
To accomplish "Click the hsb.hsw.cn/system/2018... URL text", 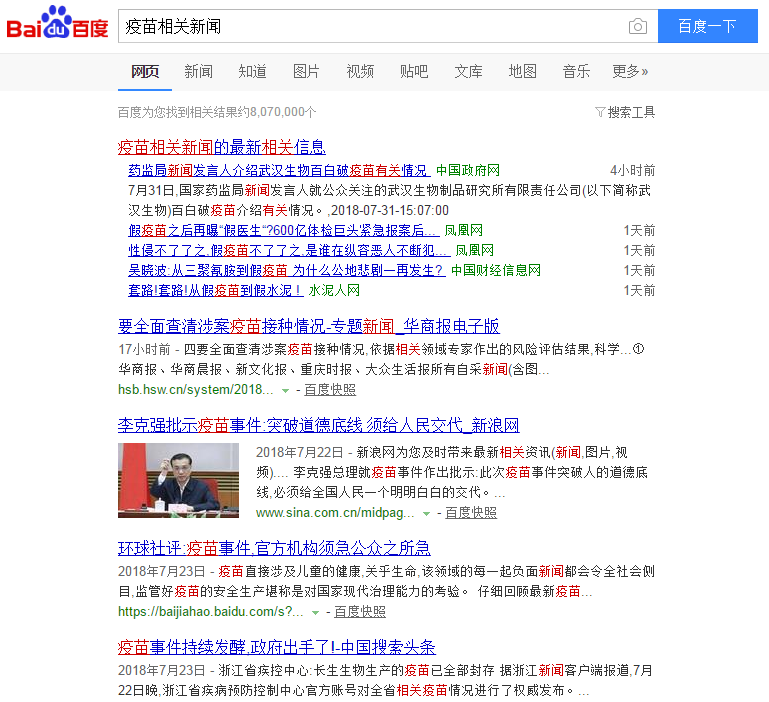I will point(196,390).
